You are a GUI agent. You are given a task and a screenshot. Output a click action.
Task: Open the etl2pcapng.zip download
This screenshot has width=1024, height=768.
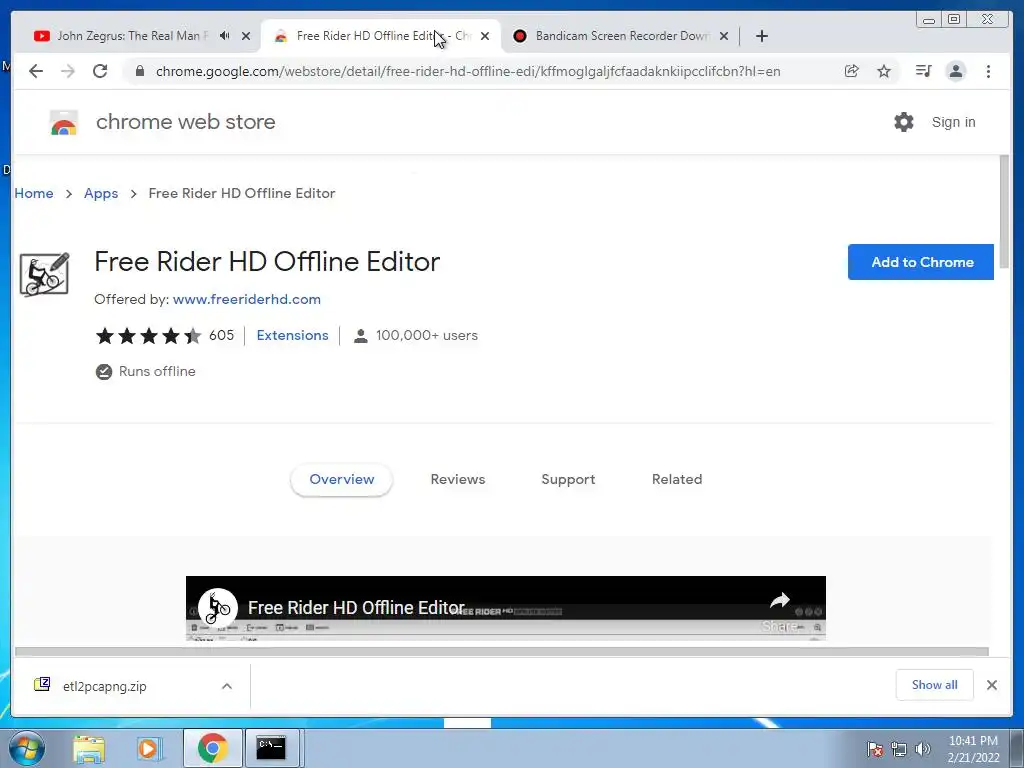coord(104,686)
